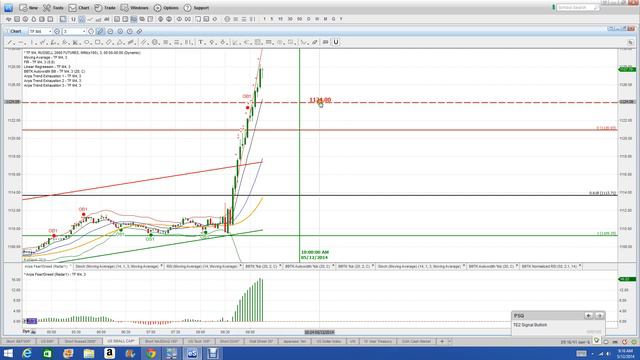Select the trend line drawing tool
Image resolution: width=640 pixels, height=360 pixels.
[10, 42]
